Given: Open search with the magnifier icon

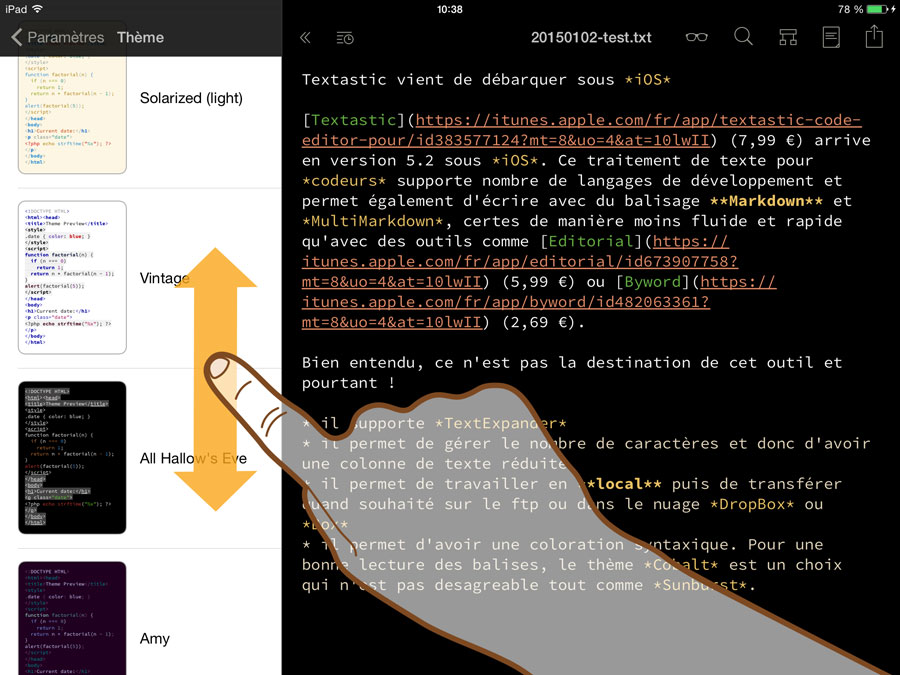Looking at the screenshot, I should point(743,37).
